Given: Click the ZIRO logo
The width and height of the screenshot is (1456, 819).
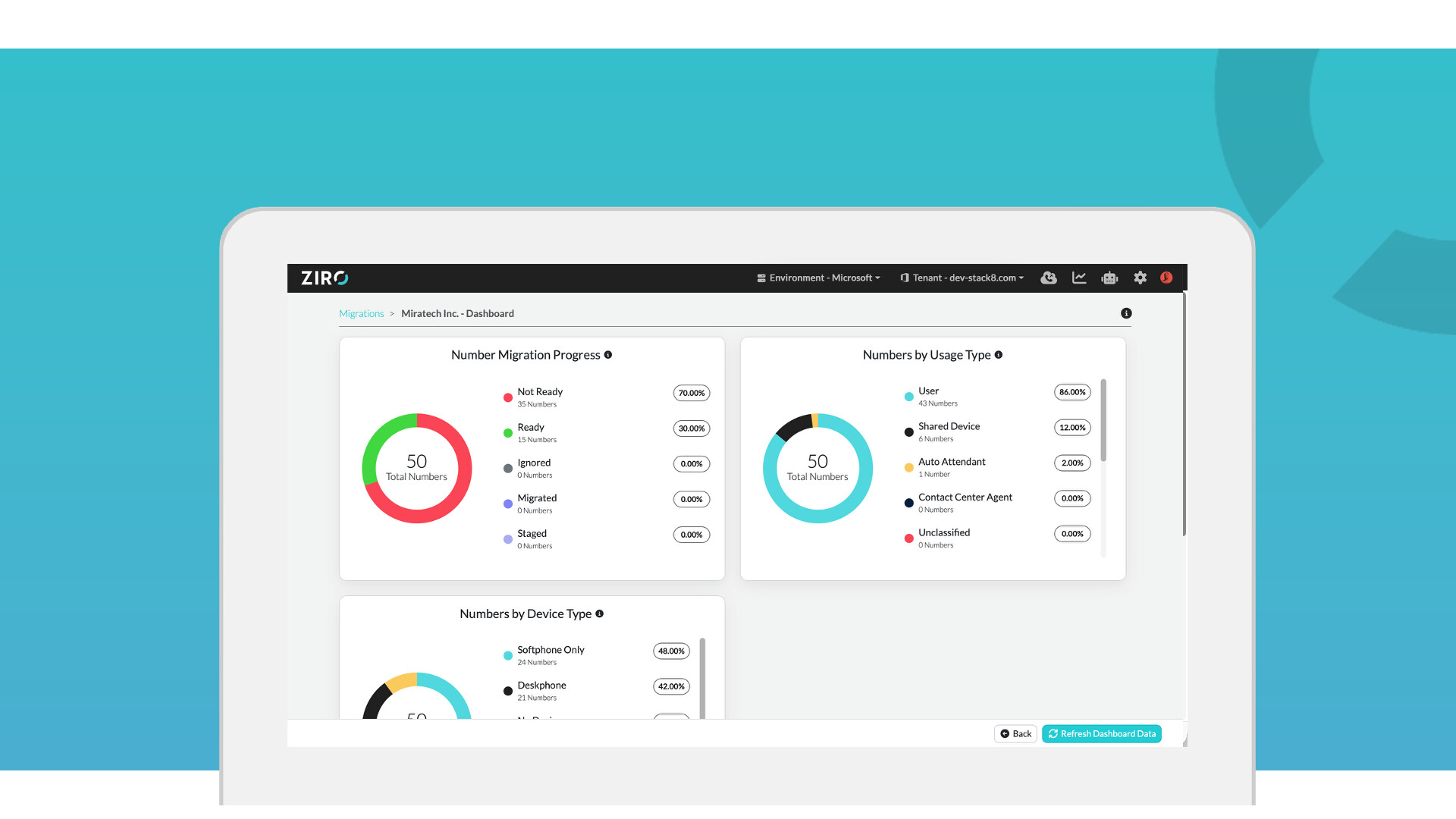Looking at the screenshot, I should [325, 278].
